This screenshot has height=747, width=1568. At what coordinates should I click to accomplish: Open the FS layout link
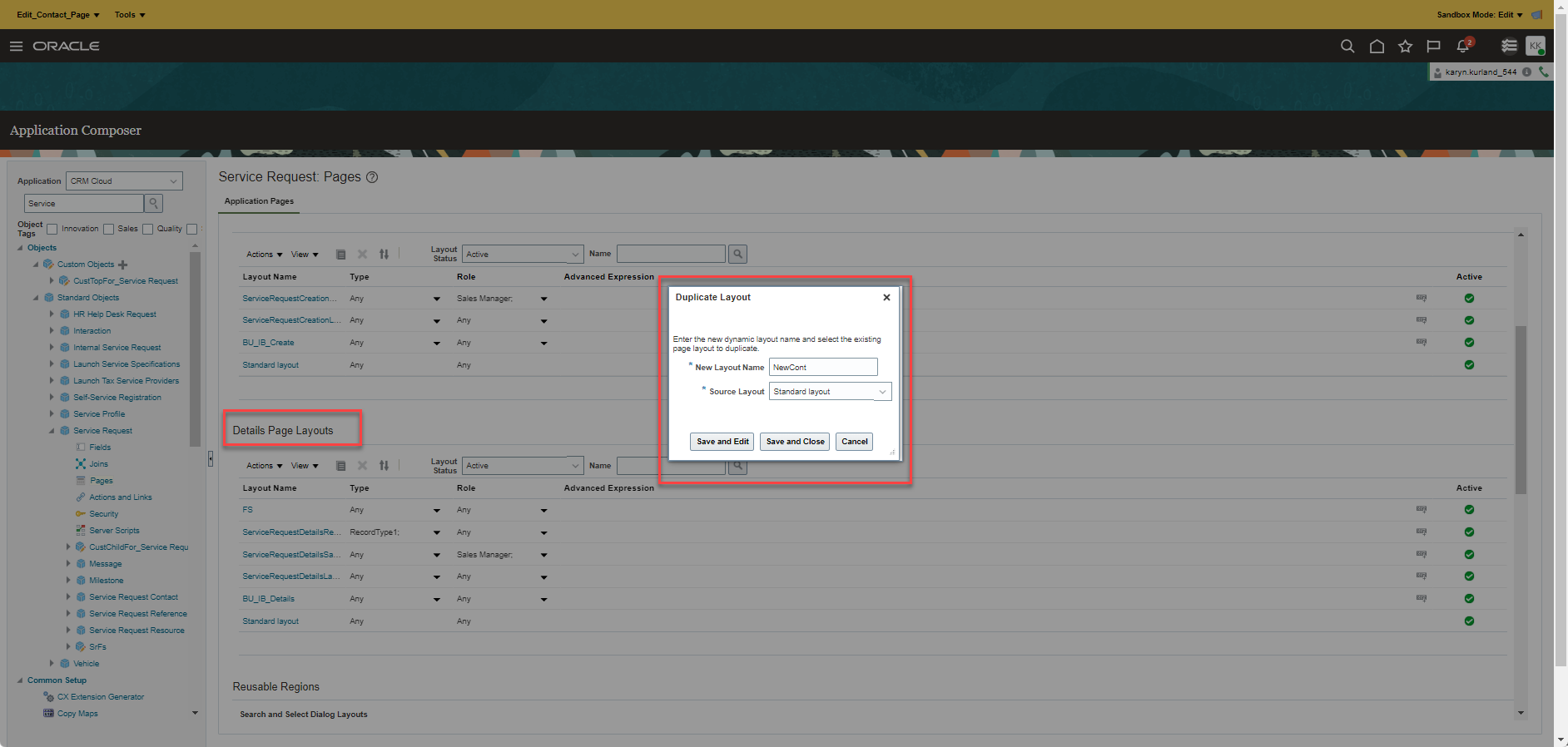point(247,510)
